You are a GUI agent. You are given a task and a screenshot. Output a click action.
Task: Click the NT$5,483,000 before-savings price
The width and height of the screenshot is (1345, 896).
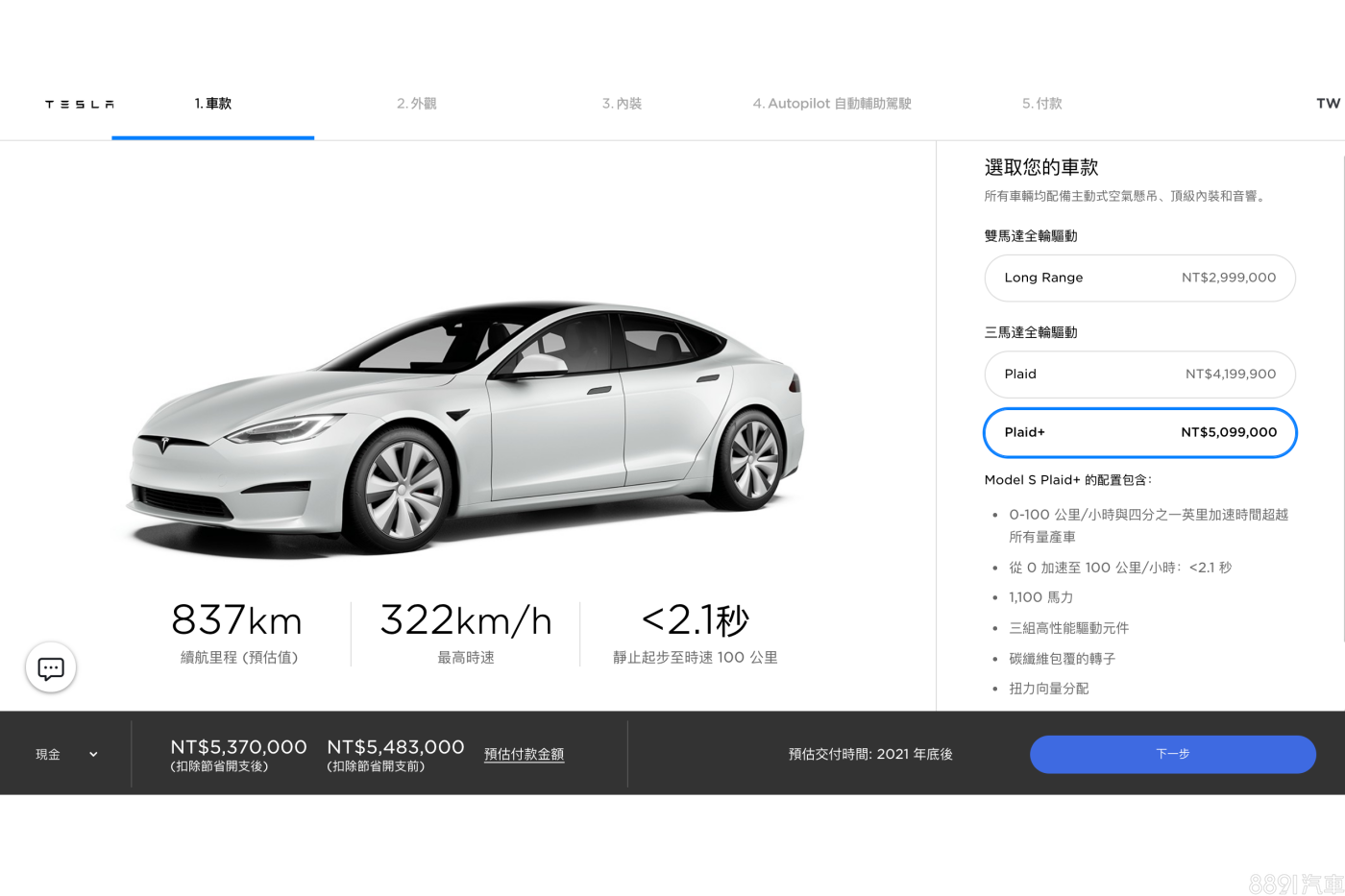(x=396, y=747)
